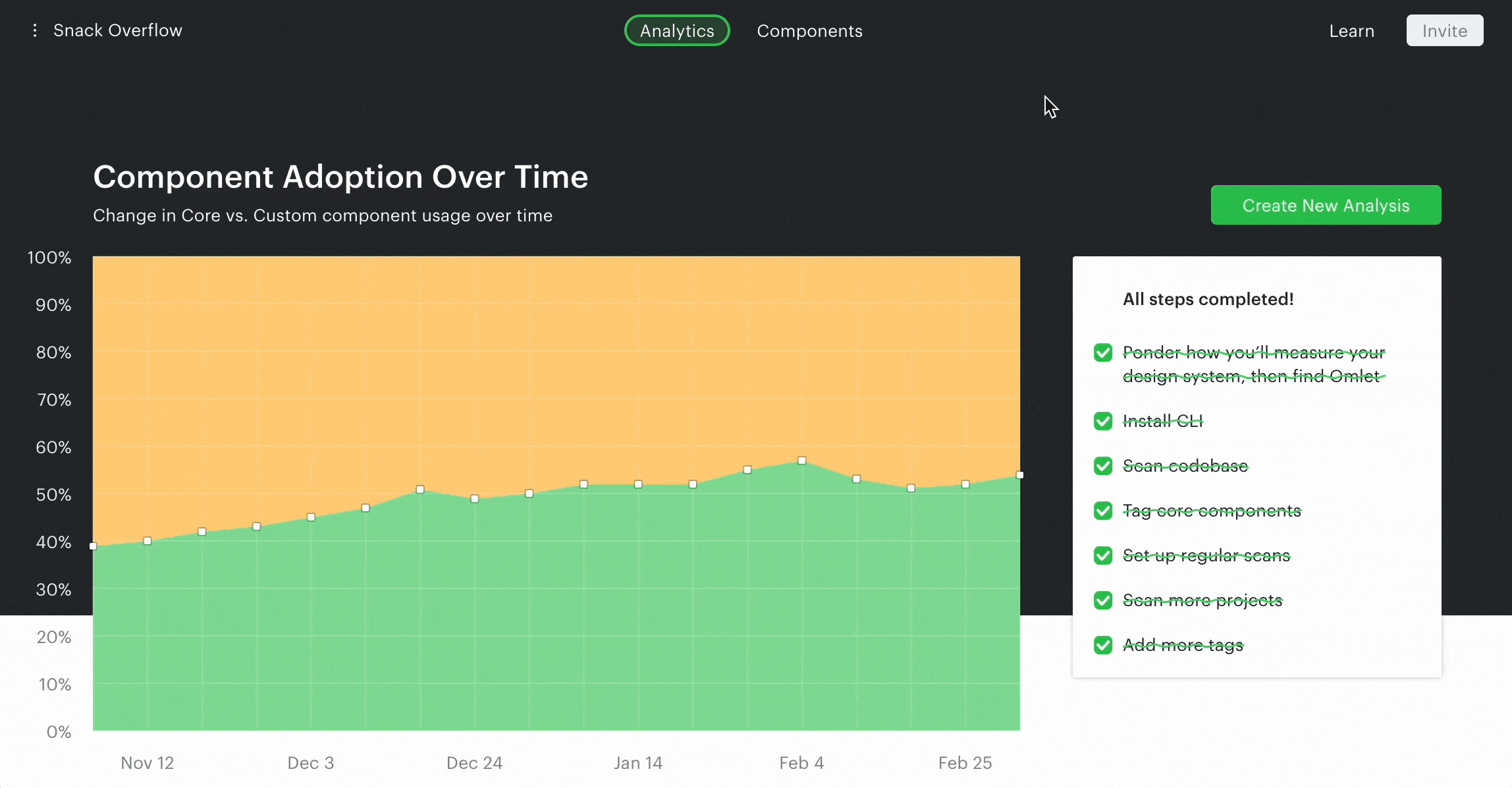Click the Analytics navigation pill icon

[x=677, y=31]
